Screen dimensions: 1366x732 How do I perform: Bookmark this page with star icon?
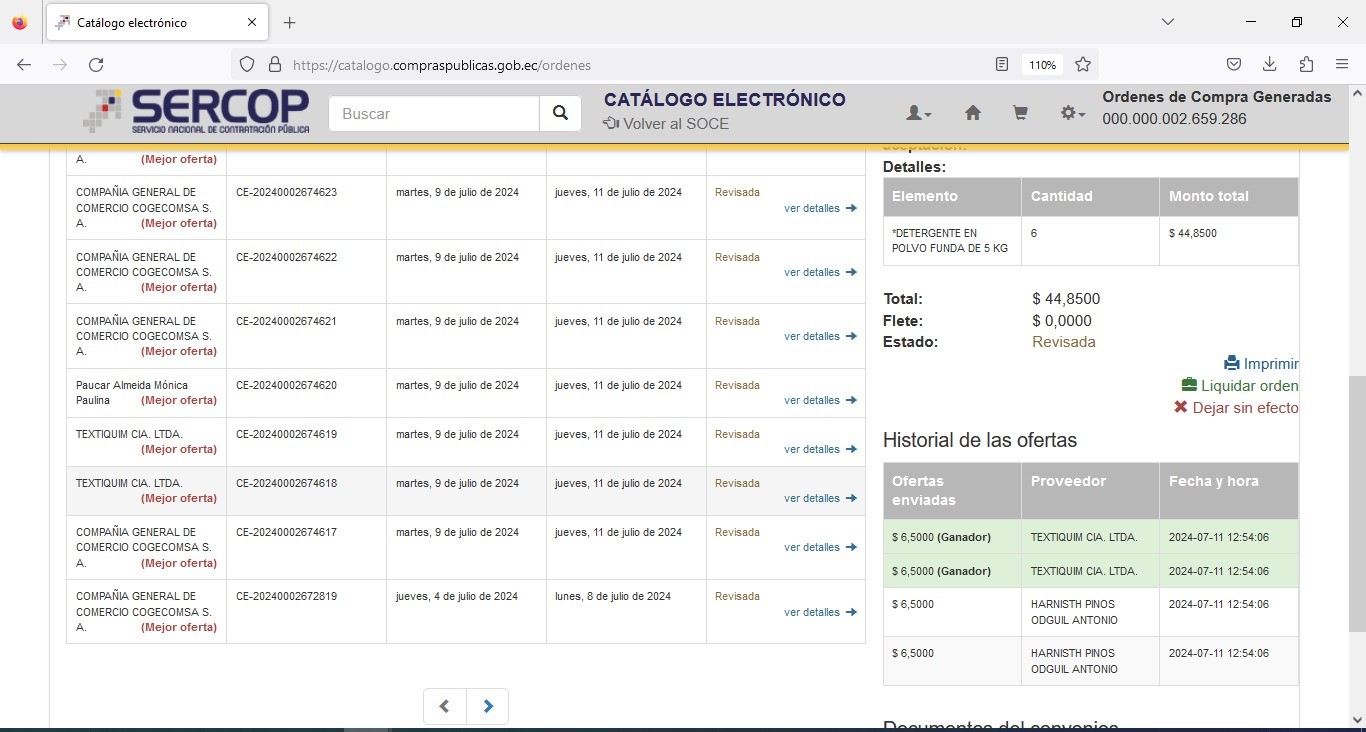point(1083,65)
